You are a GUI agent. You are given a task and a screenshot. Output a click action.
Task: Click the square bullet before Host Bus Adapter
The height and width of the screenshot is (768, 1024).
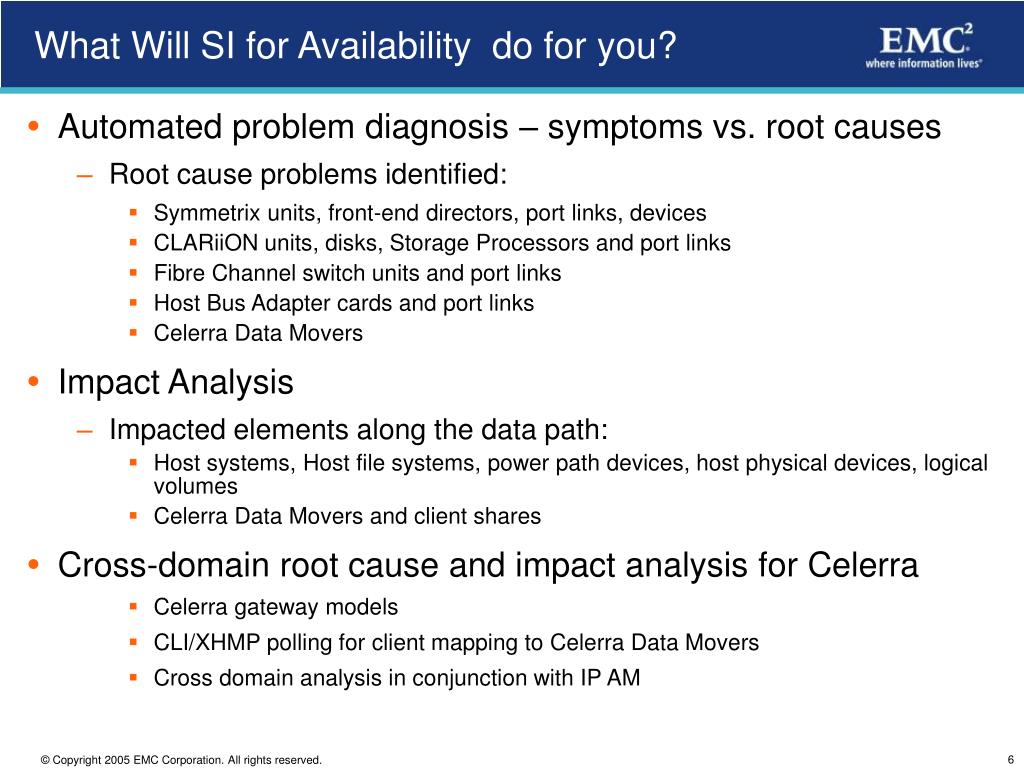(x=133, y=302)
